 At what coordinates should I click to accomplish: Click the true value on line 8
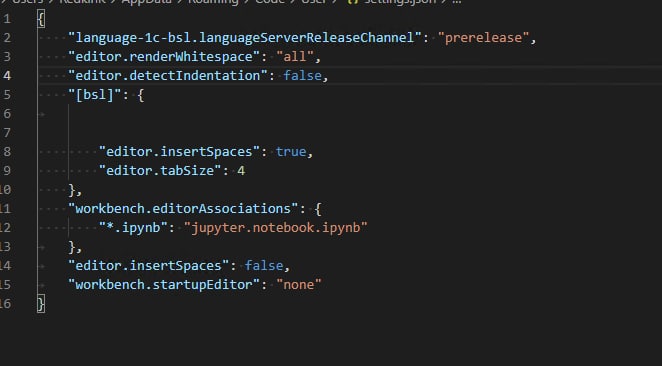pyautogui.click(x=291, y=152)
